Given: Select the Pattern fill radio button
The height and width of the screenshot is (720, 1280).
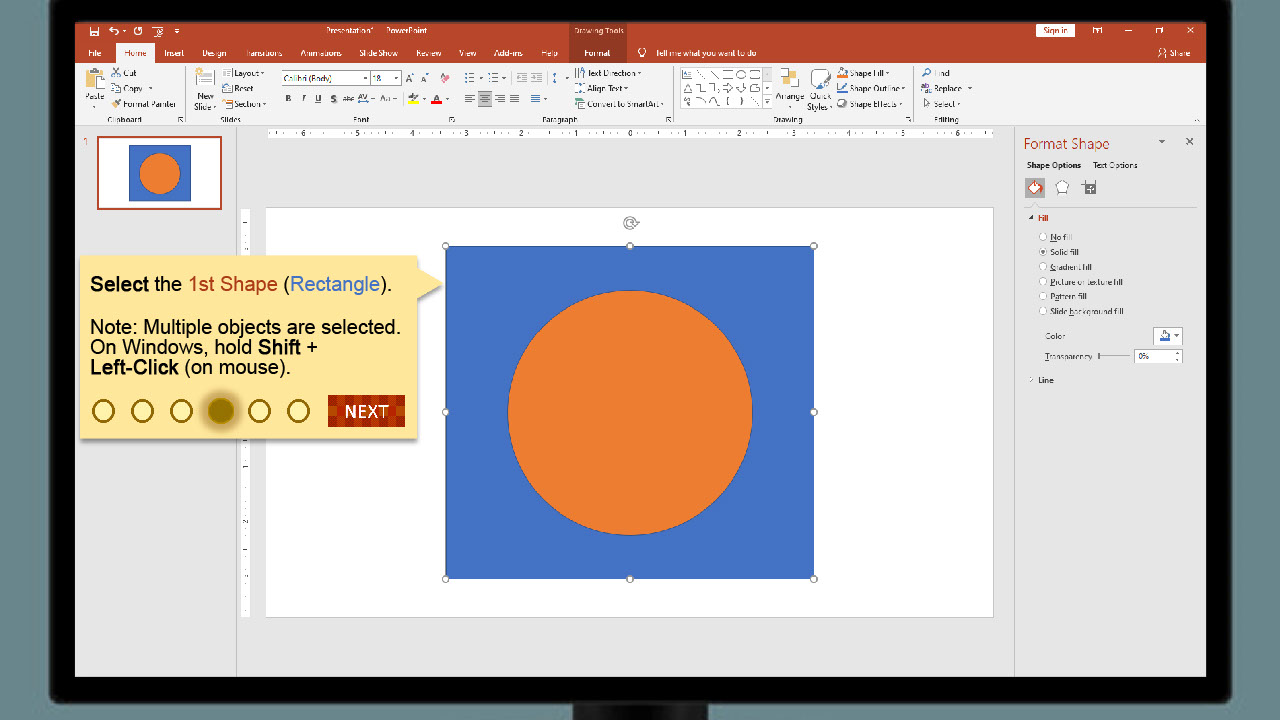Looking at the screenshot, I should [1043, 296].
